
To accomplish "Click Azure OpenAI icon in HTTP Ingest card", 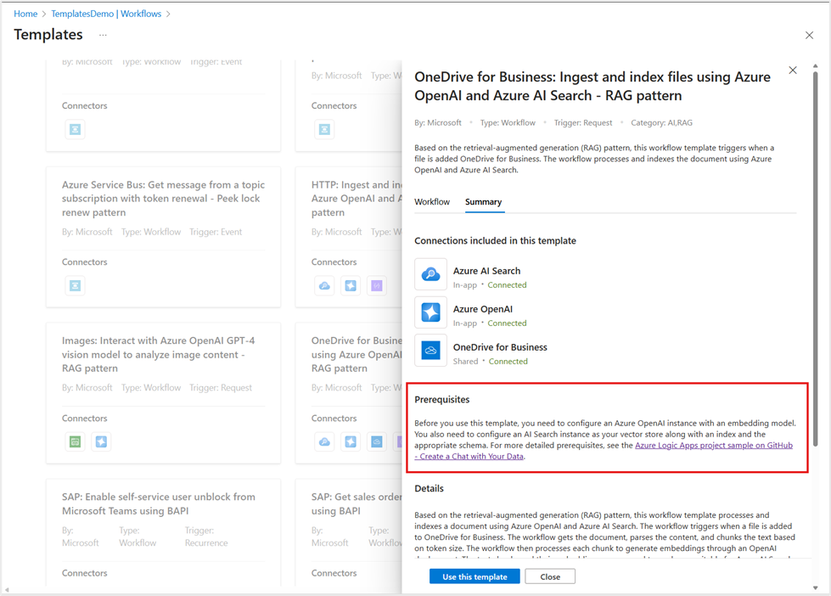I will [350, 286].
